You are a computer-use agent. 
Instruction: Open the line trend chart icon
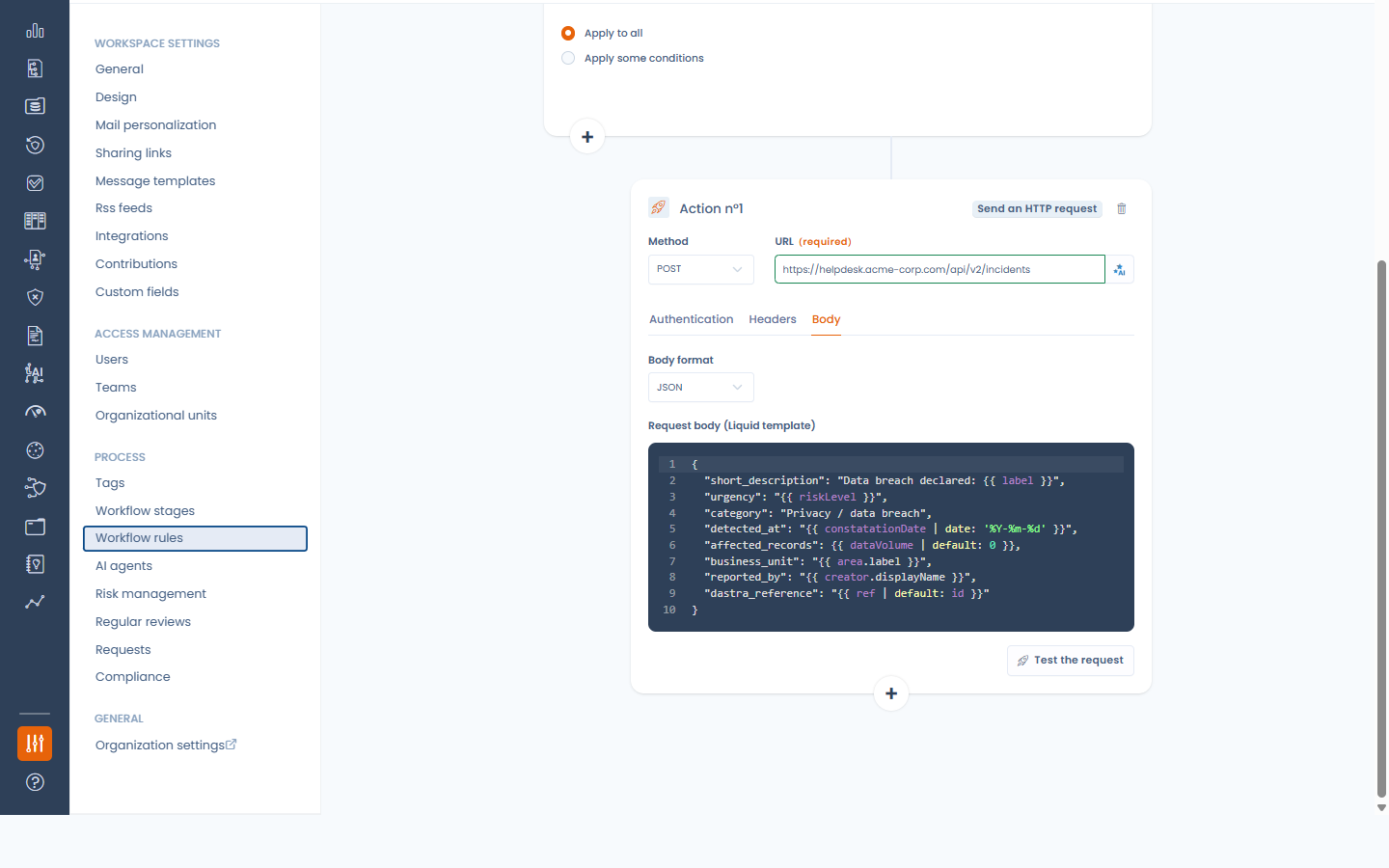[x=35, y=603]
